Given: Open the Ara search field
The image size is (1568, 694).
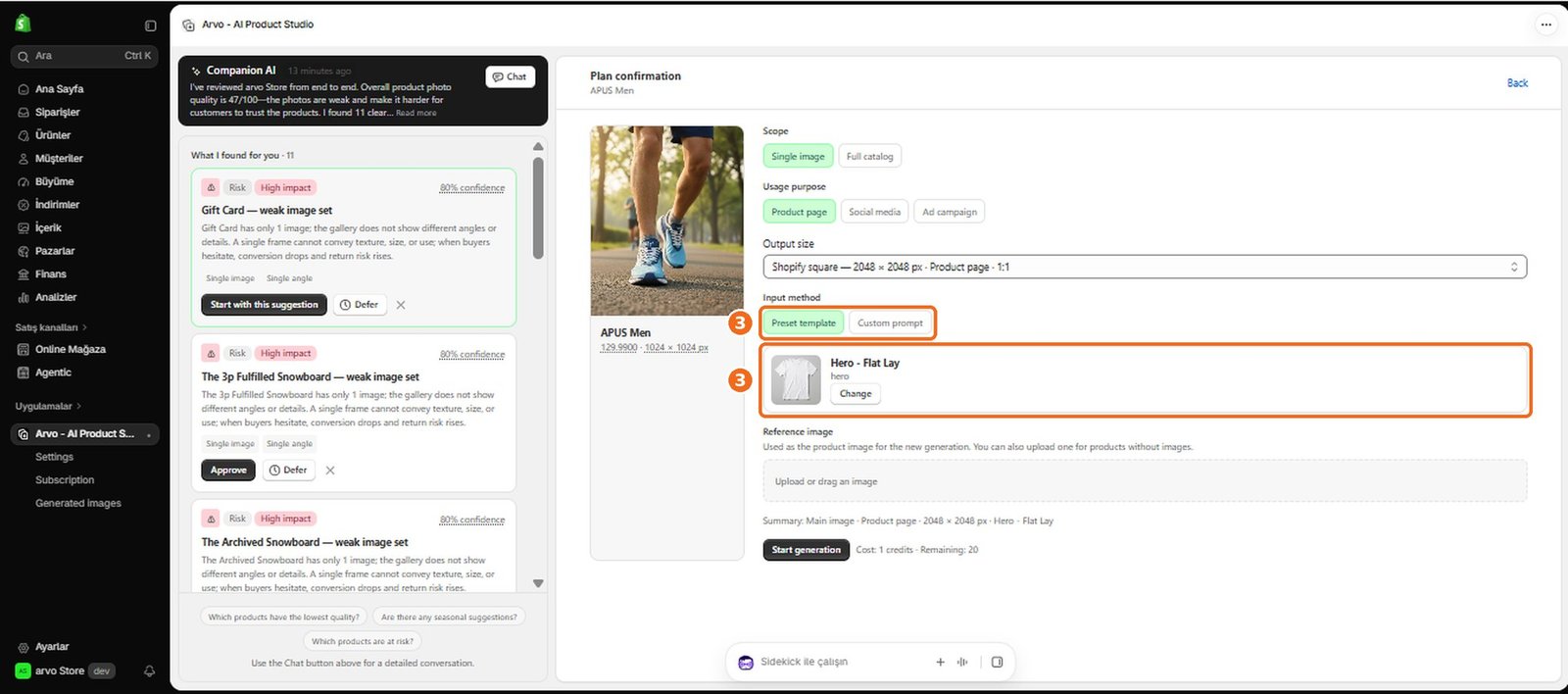Looking at the screenshot, I should point(84,56).
